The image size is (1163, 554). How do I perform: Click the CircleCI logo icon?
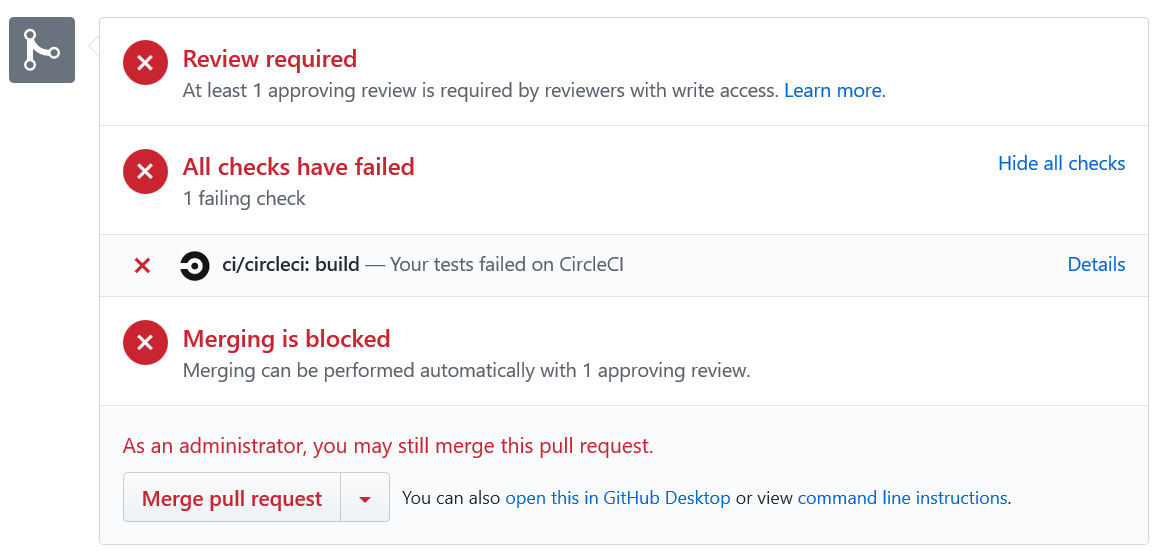tap(195, 265)
